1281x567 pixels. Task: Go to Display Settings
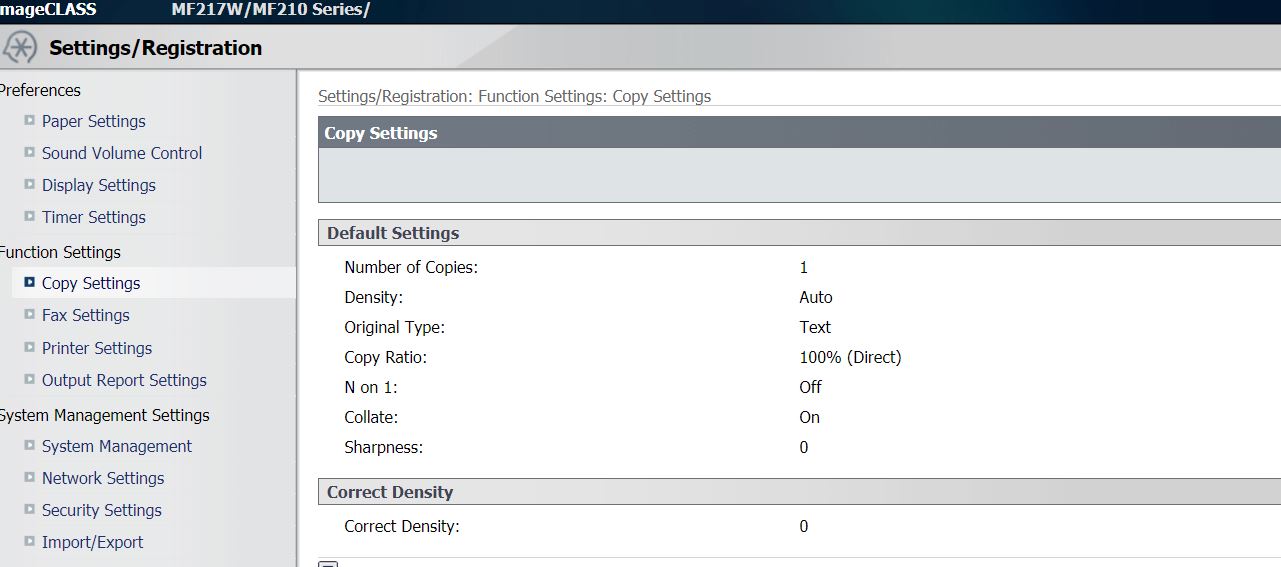click(x=98, y=185)
